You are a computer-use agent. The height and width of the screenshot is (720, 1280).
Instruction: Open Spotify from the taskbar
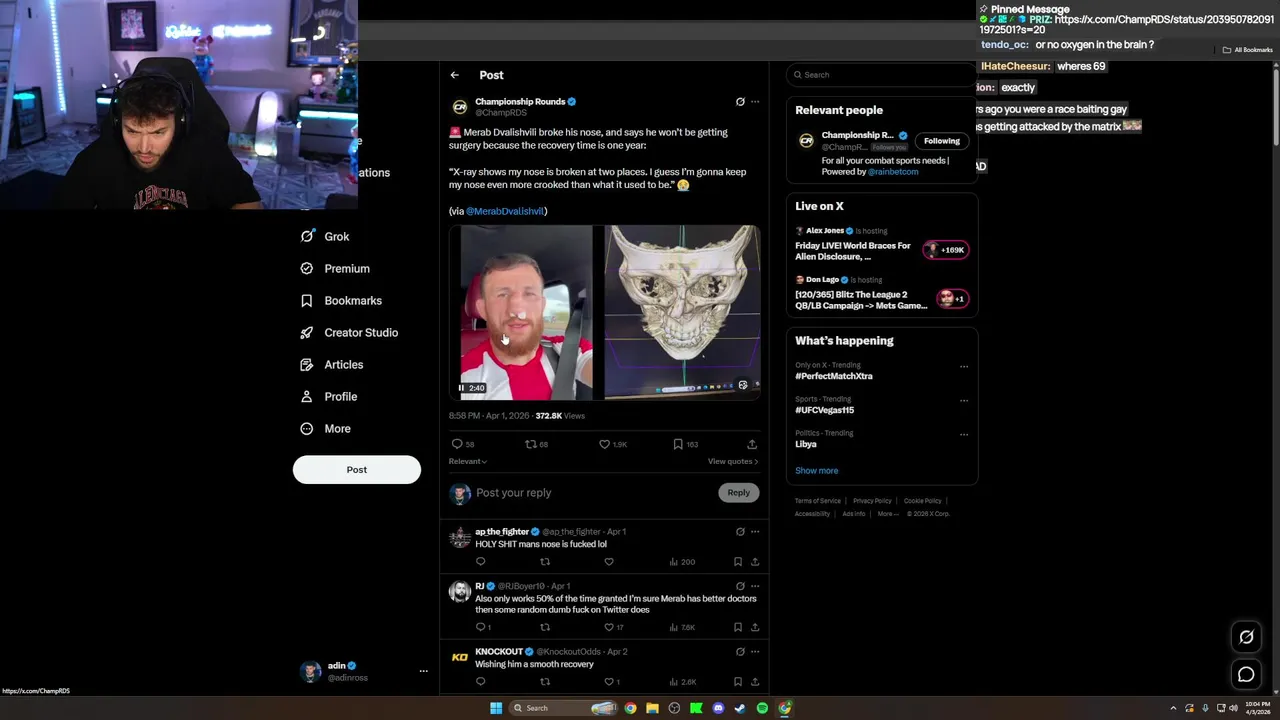tap(762, 708)
